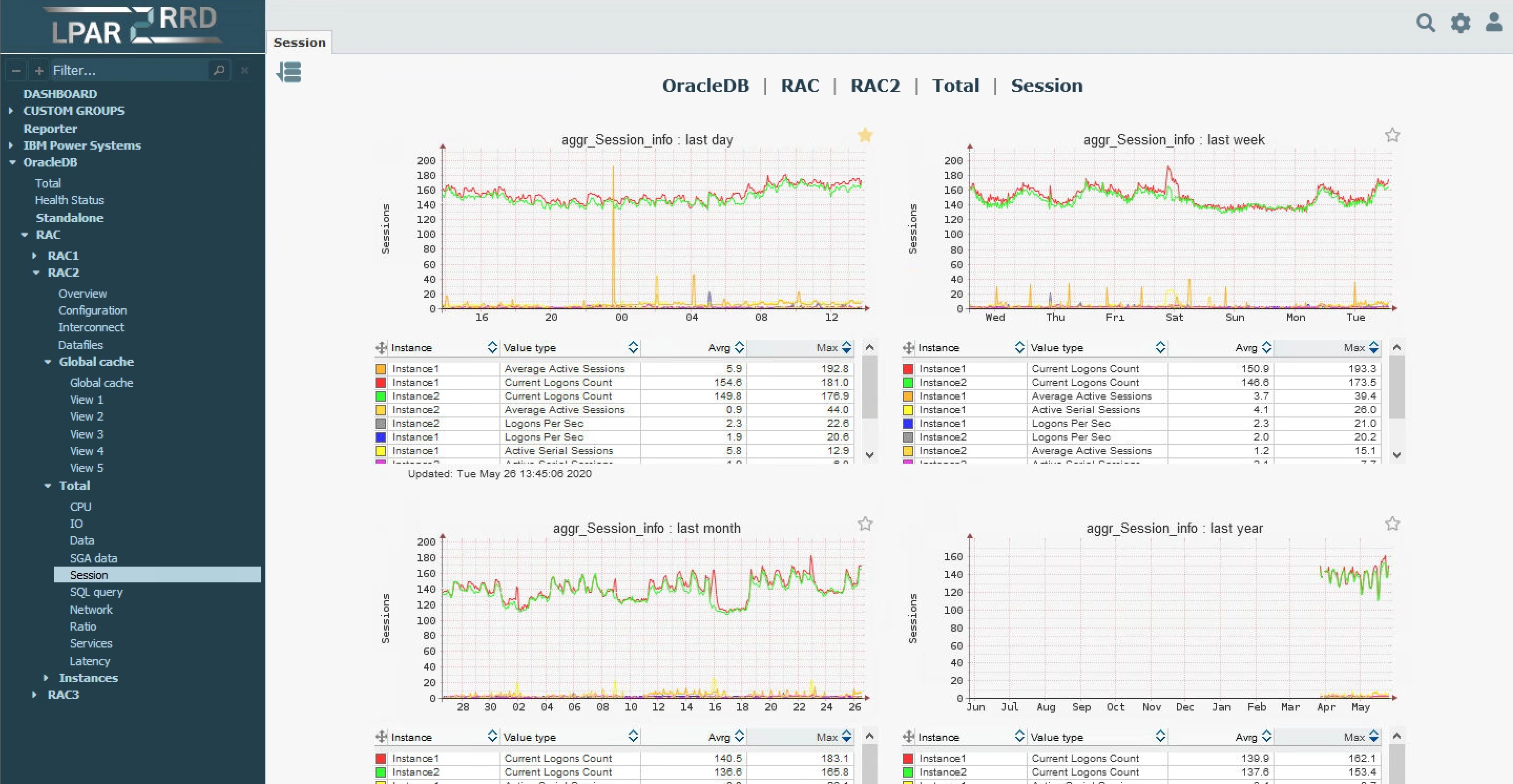Expand the Instances tree node

(x=46, y=678)
